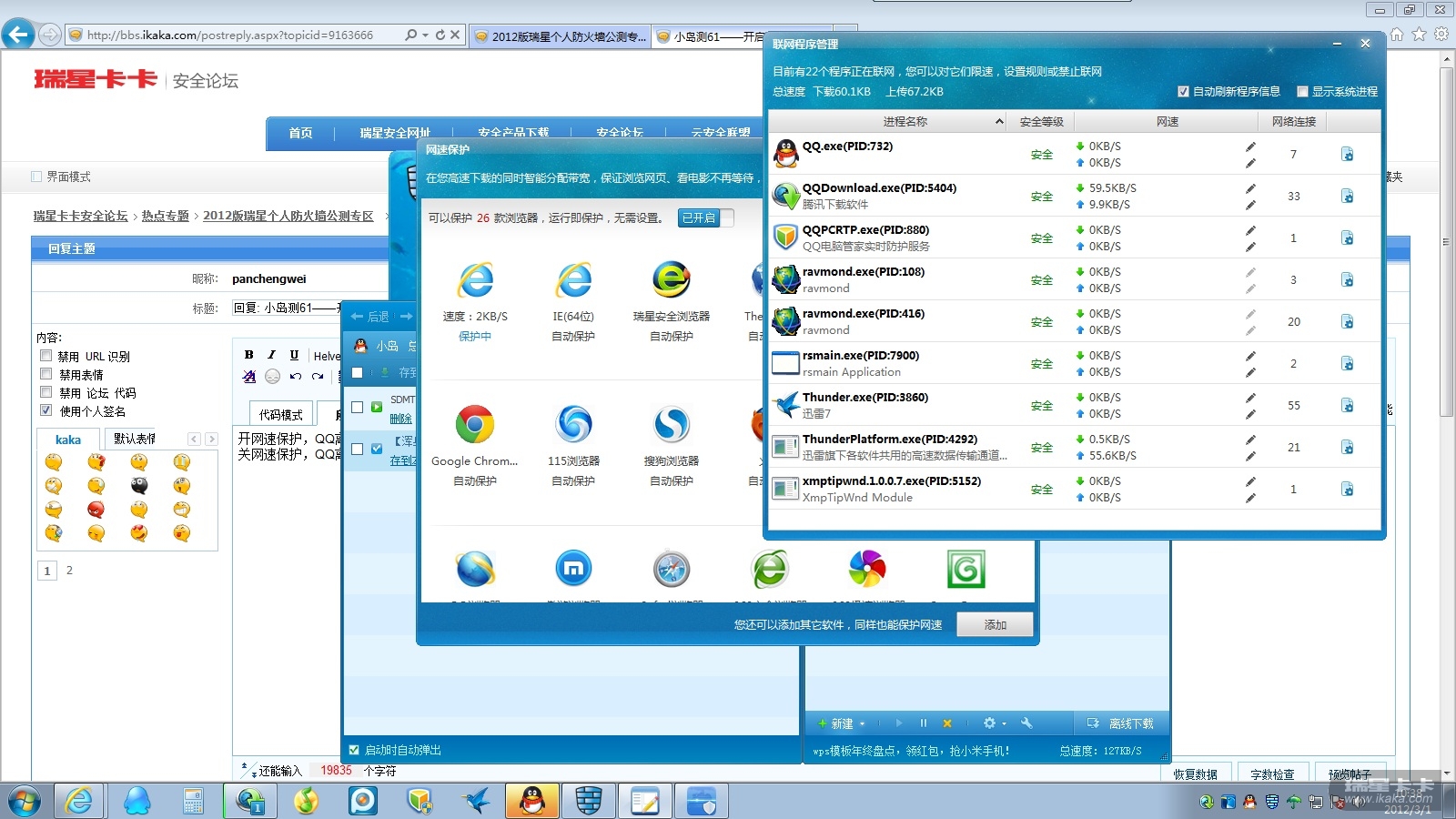Refresh the page in the IE address bar
Screen dimensions: 1456x819
point(440,35)
